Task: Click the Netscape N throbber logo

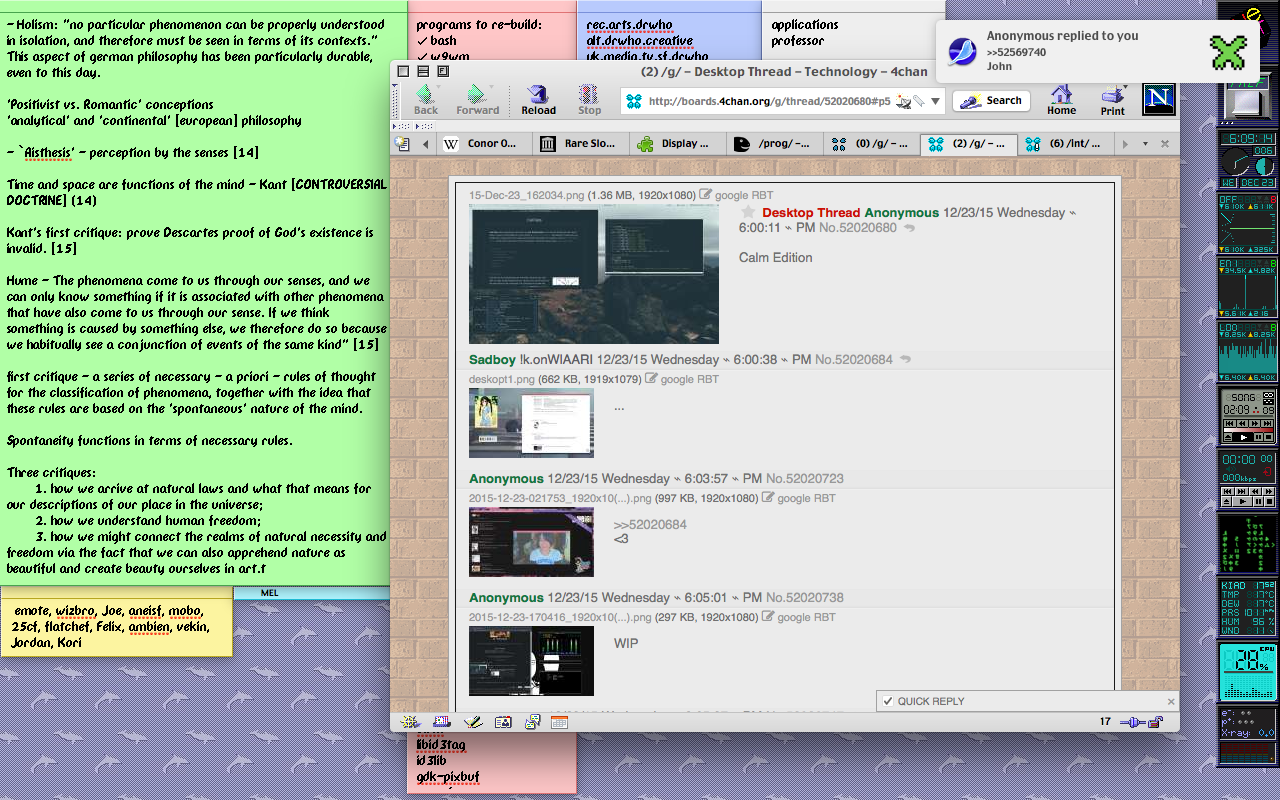Action: (1158, 99)
